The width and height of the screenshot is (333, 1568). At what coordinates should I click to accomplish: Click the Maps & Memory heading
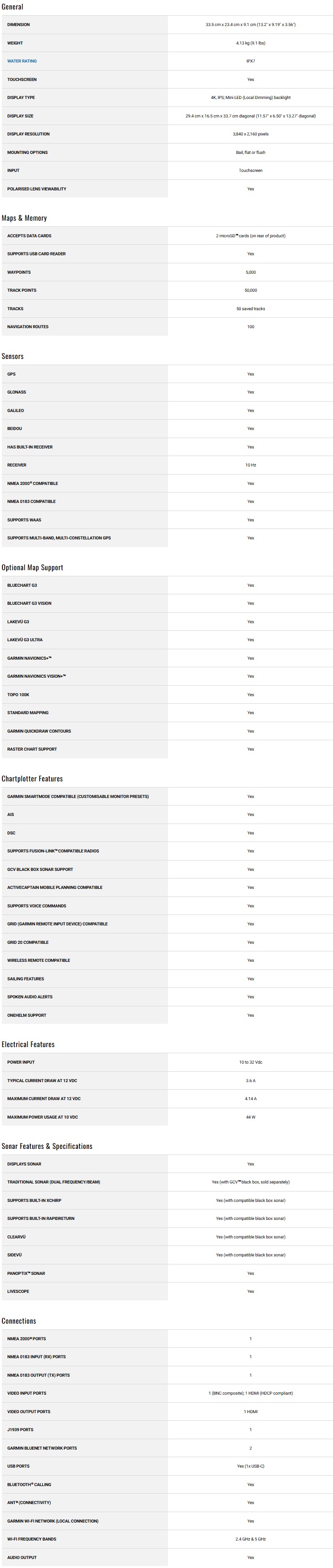(x=24, y=218)
